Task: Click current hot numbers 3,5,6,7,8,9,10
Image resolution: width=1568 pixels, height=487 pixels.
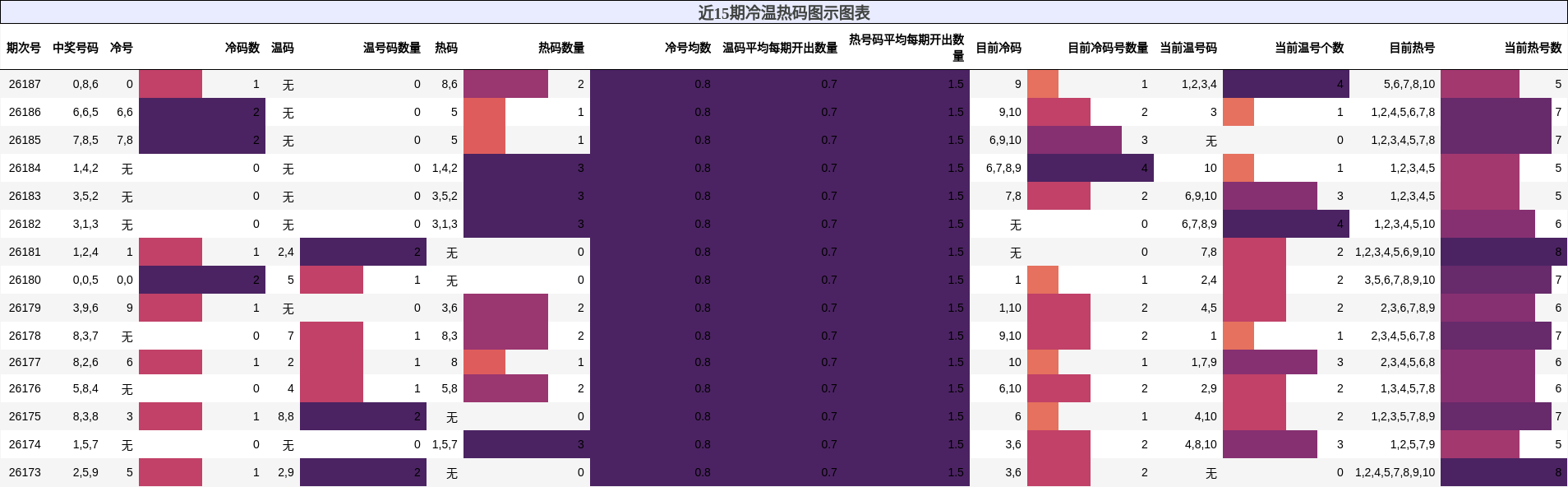Action: pos(1400,280)
